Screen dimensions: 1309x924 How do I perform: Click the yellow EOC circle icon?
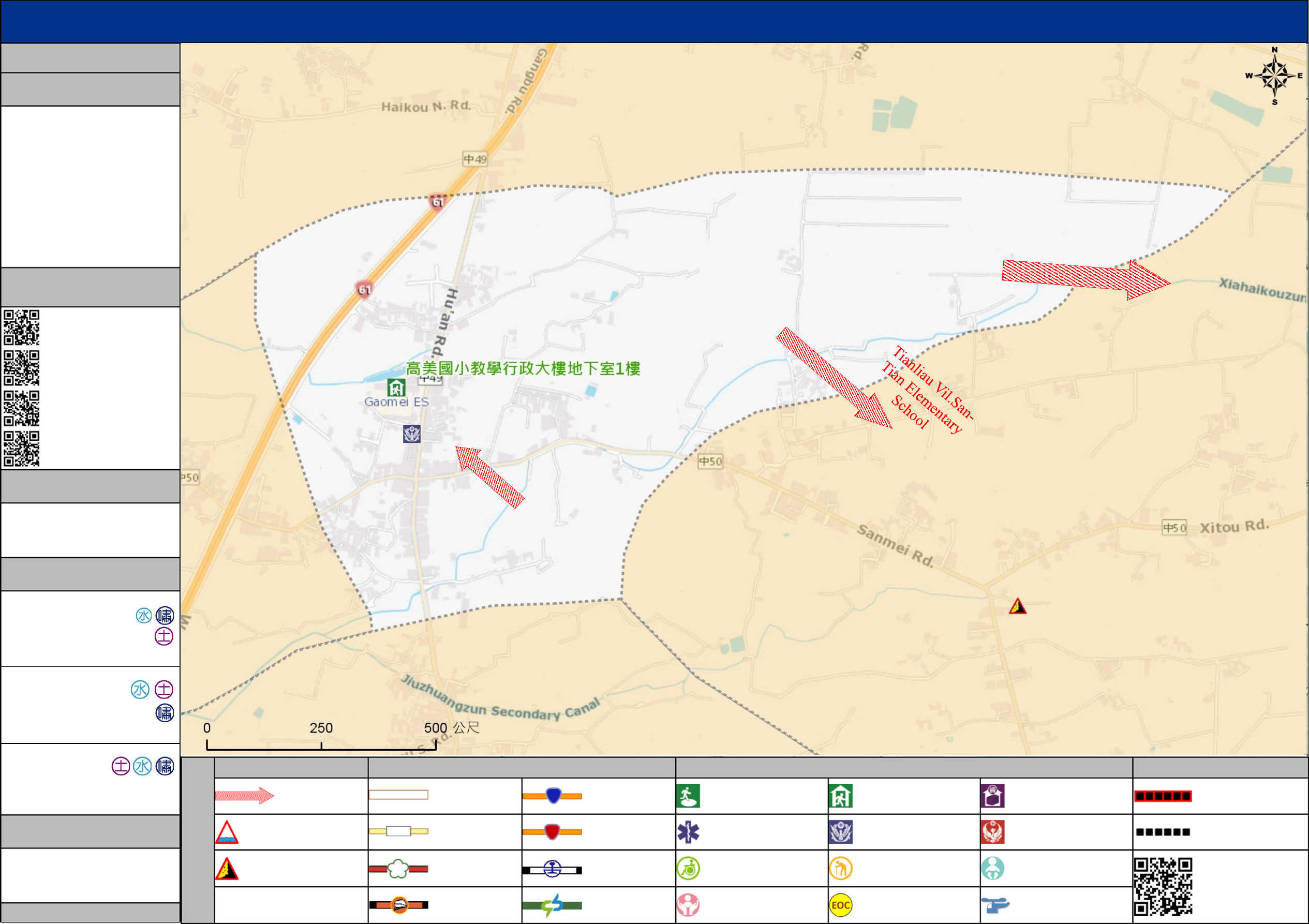pos(841,905)
